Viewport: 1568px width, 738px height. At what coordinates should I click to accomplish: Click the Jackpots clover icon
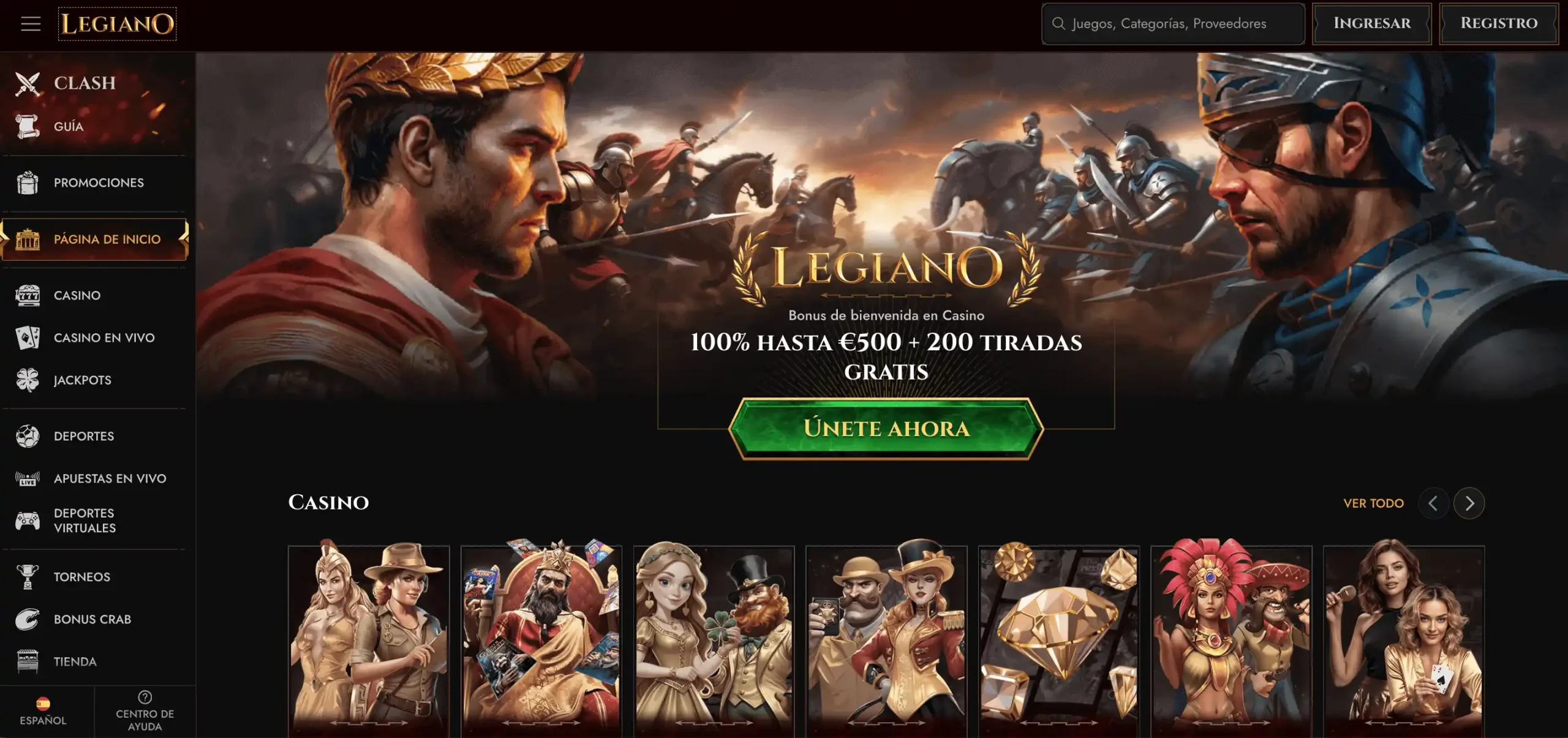[x=28, y=380]
